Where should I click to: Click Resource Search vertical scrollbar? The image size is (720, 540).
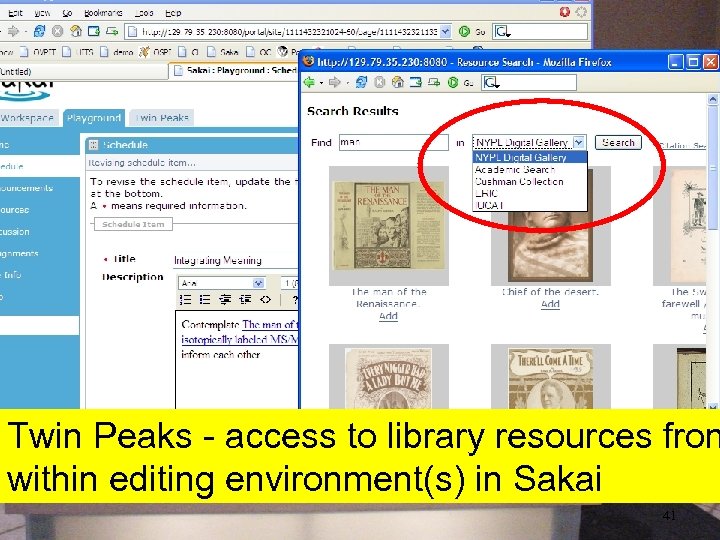[x=713, y=251]
